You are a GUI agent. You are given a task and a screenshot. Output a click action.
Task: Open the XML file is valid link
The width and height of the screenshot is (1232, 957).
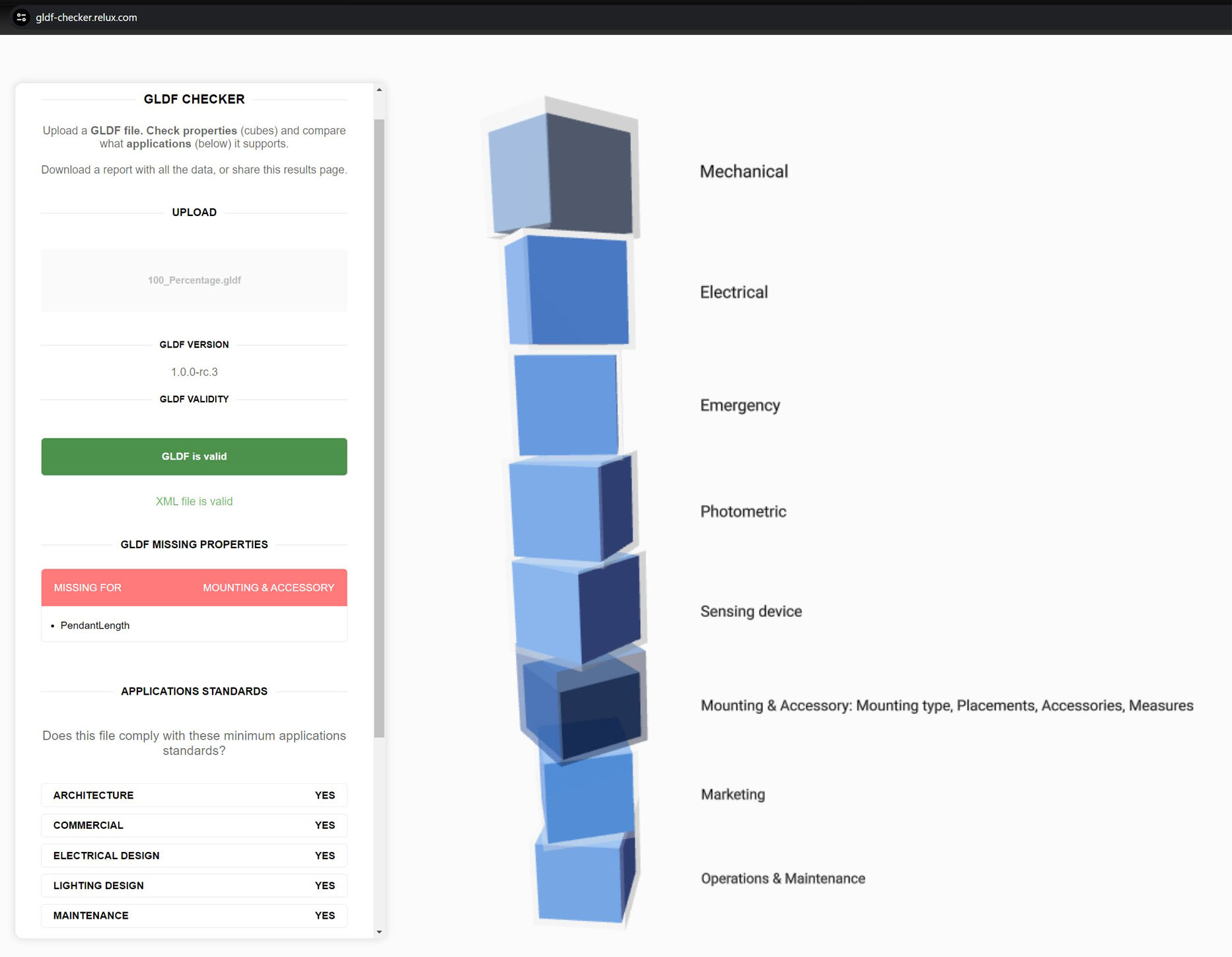(x=194, y=501)
